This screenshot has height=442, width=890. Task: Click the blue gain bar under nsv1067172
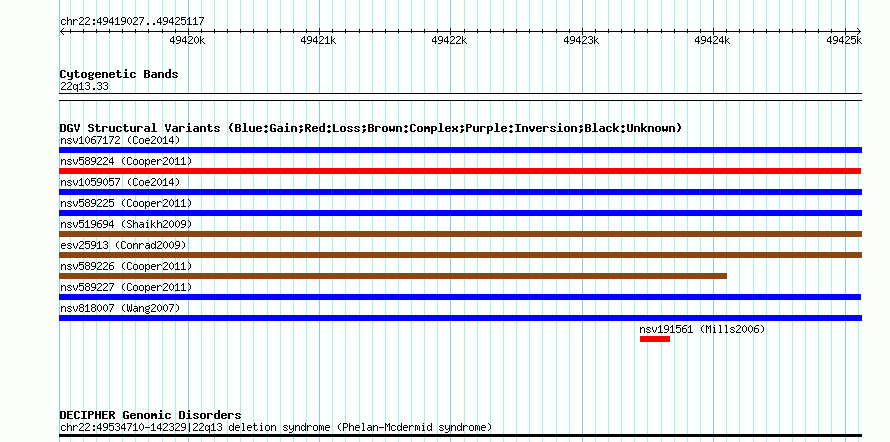coord(460,150)
